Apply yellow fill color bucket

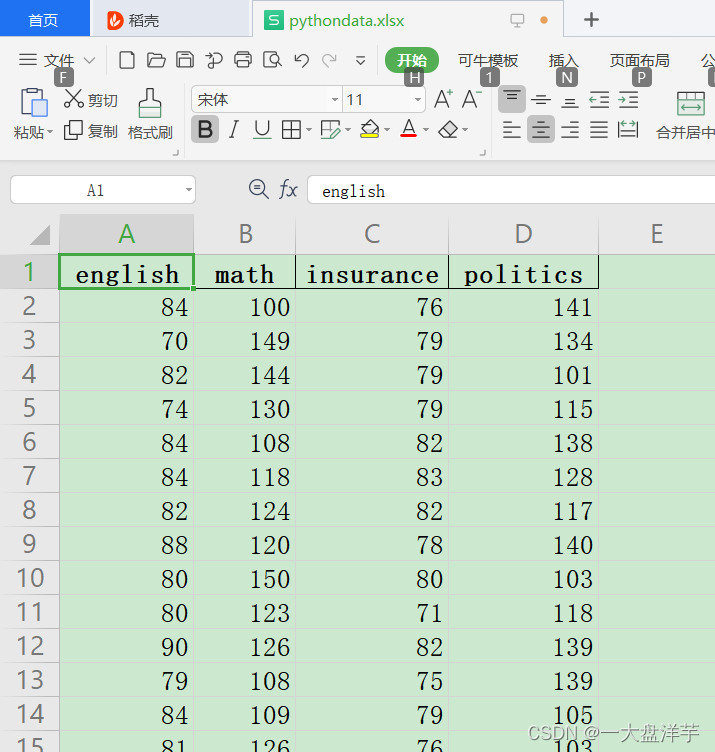click(369, 129)
